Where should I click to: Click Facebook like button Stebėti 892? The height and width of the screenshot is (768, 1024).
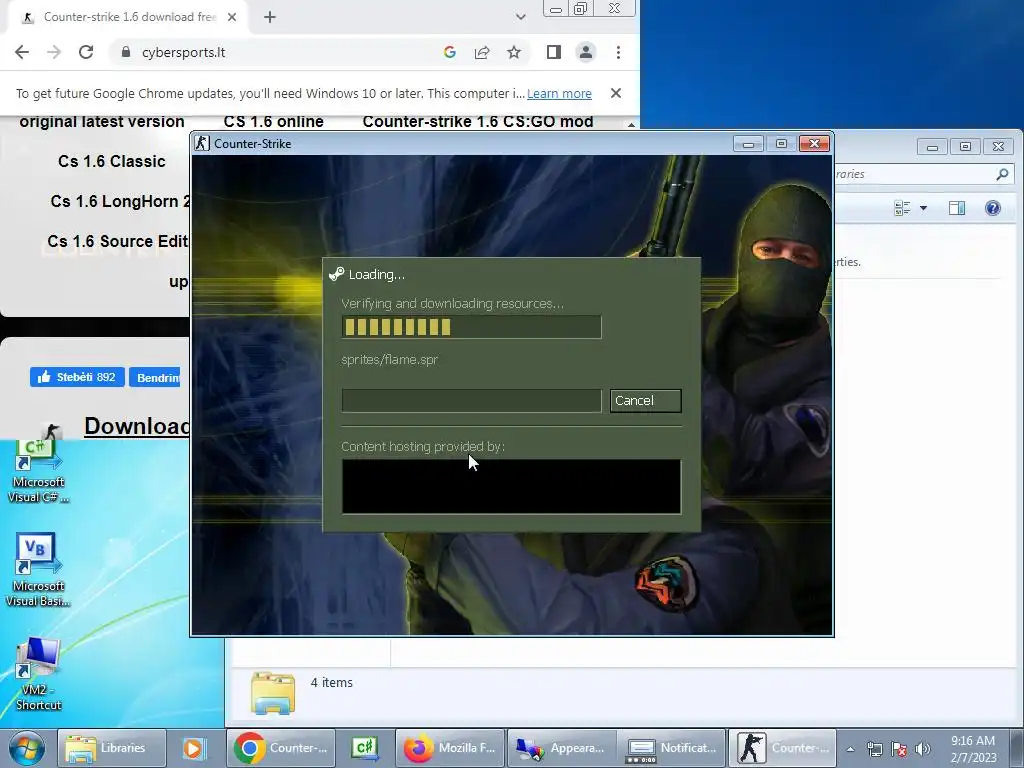tap(77, 377)
